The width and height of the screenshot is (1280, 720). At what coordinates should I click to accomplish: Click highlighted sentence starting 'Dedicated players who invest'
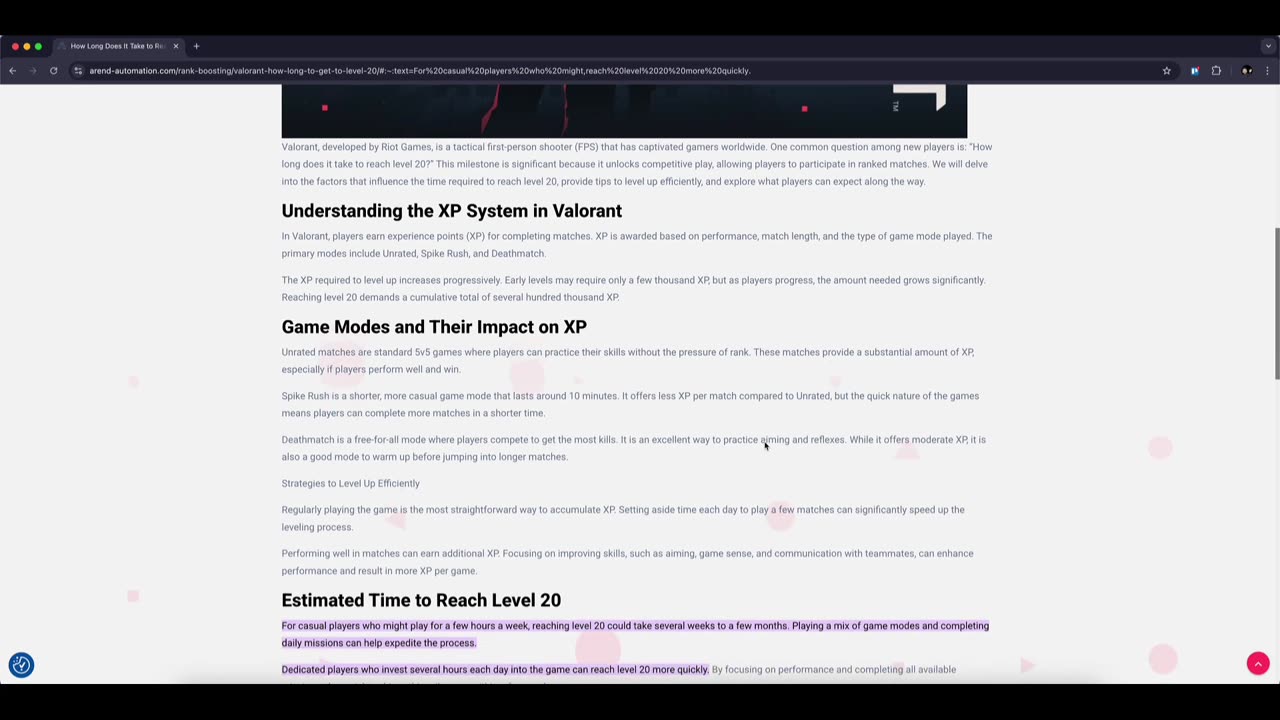495,669
